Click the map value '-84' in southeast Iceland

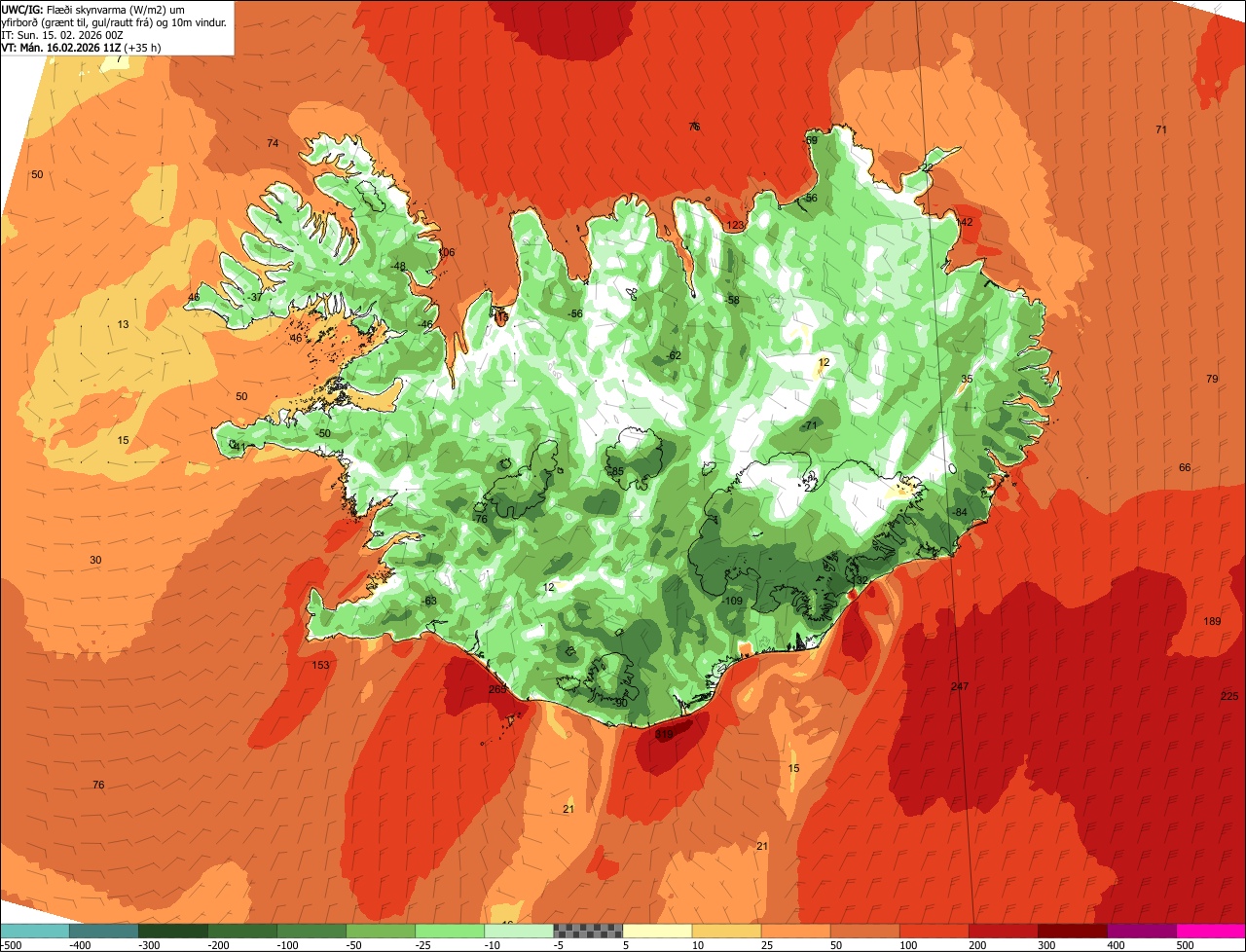(x=959, y=513)
